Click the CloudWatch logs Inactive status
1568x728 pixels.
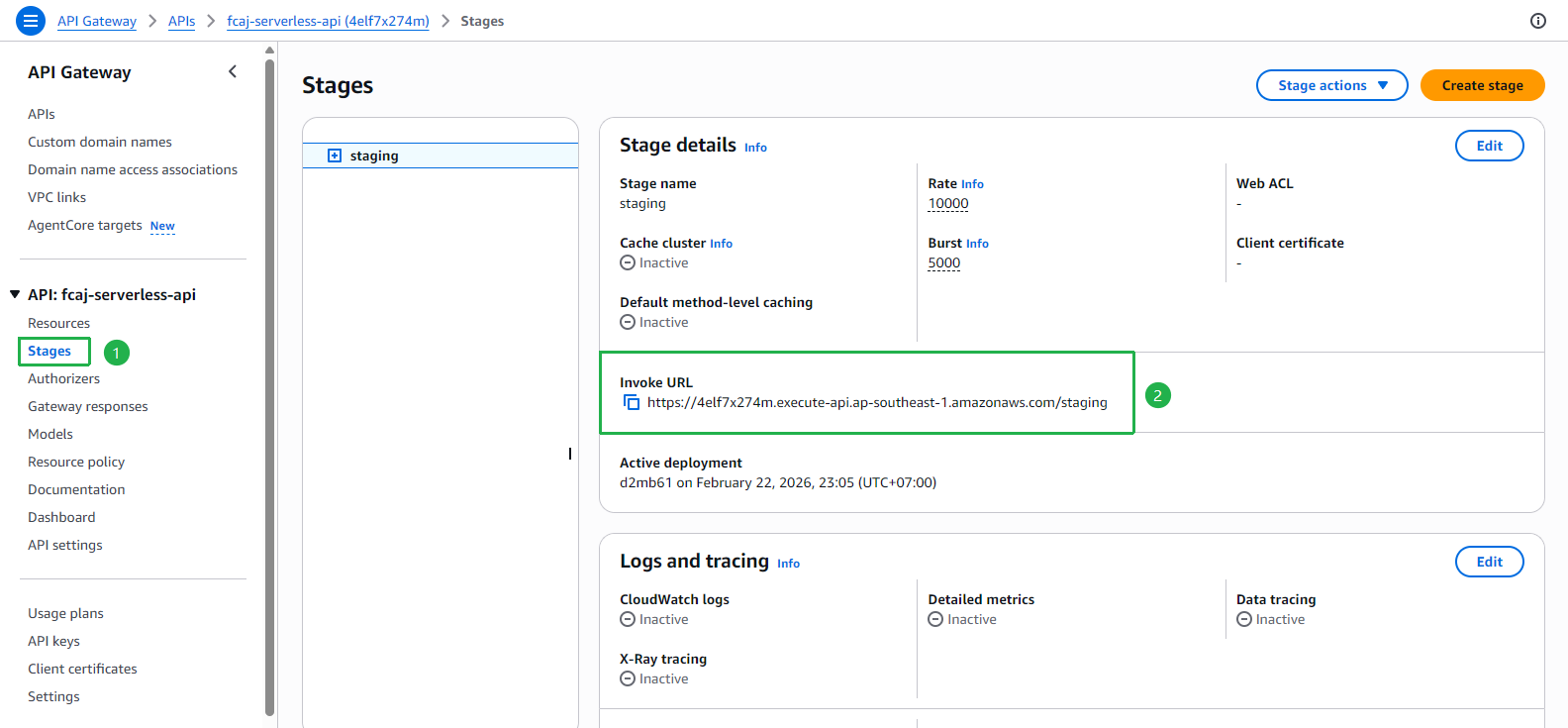[654, 619]
